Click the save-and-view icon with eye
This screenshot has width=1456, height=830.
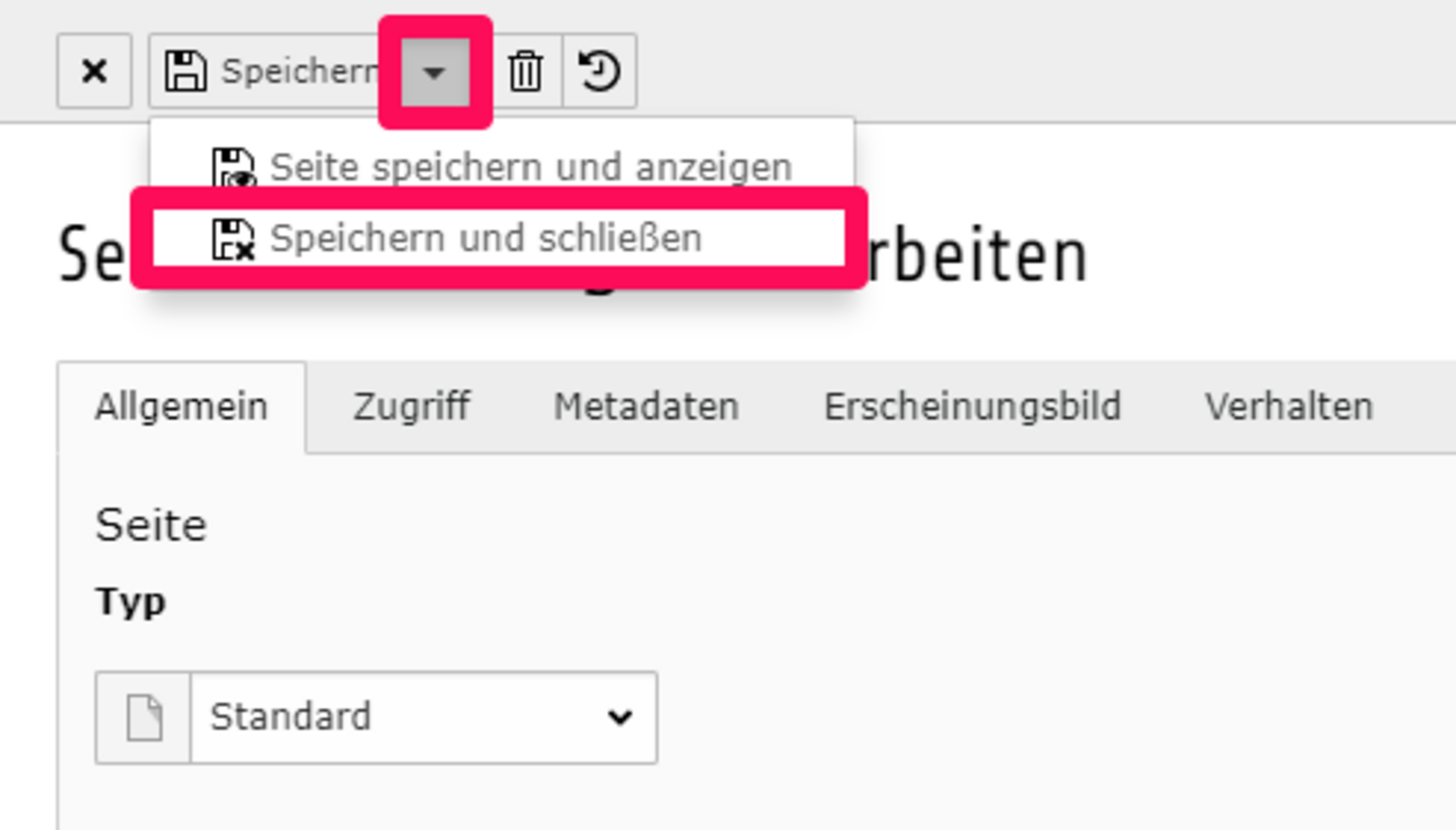(233, 168)
